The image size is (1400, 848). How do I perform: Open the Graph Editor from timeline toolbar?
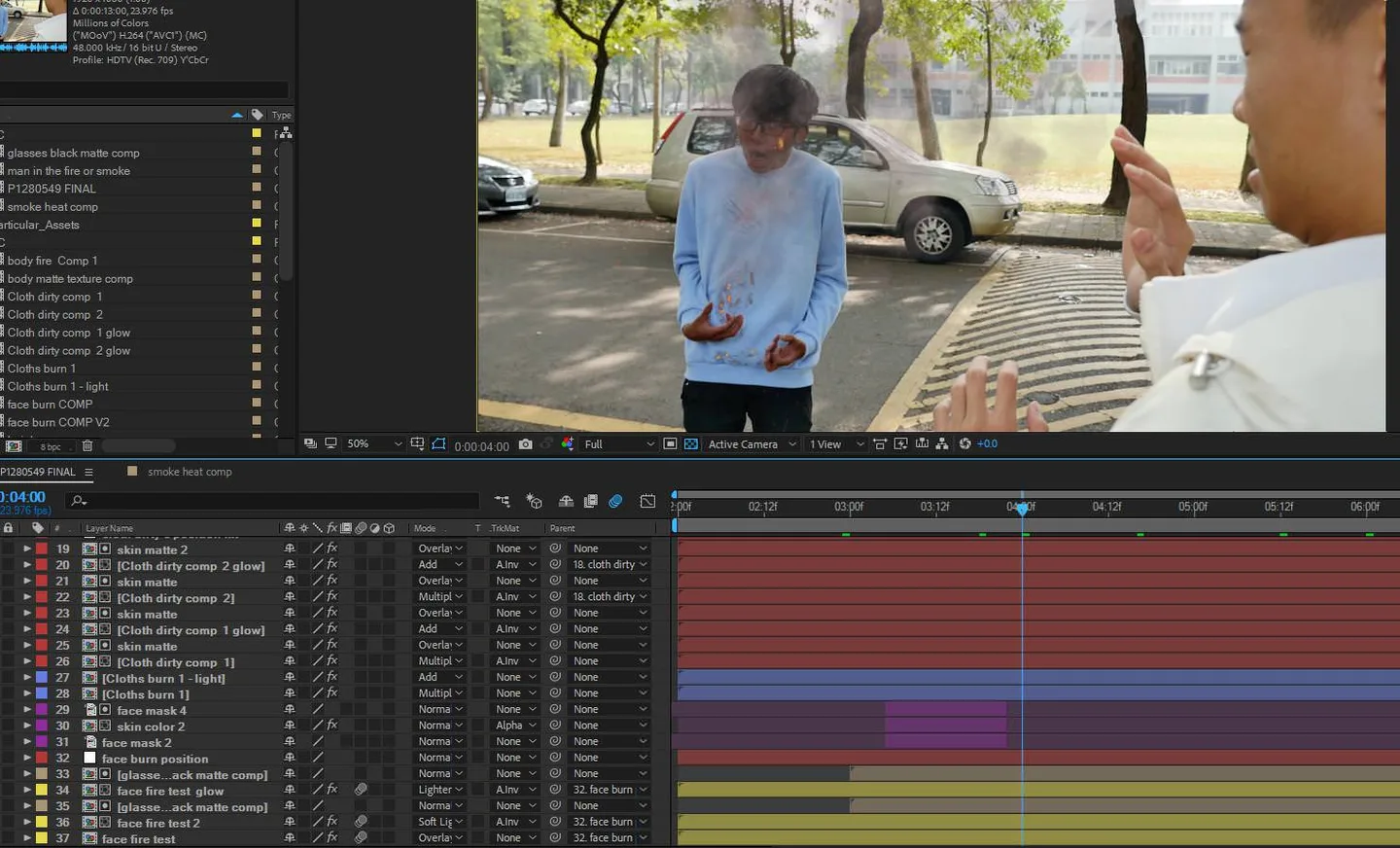(x=647, y=501)
